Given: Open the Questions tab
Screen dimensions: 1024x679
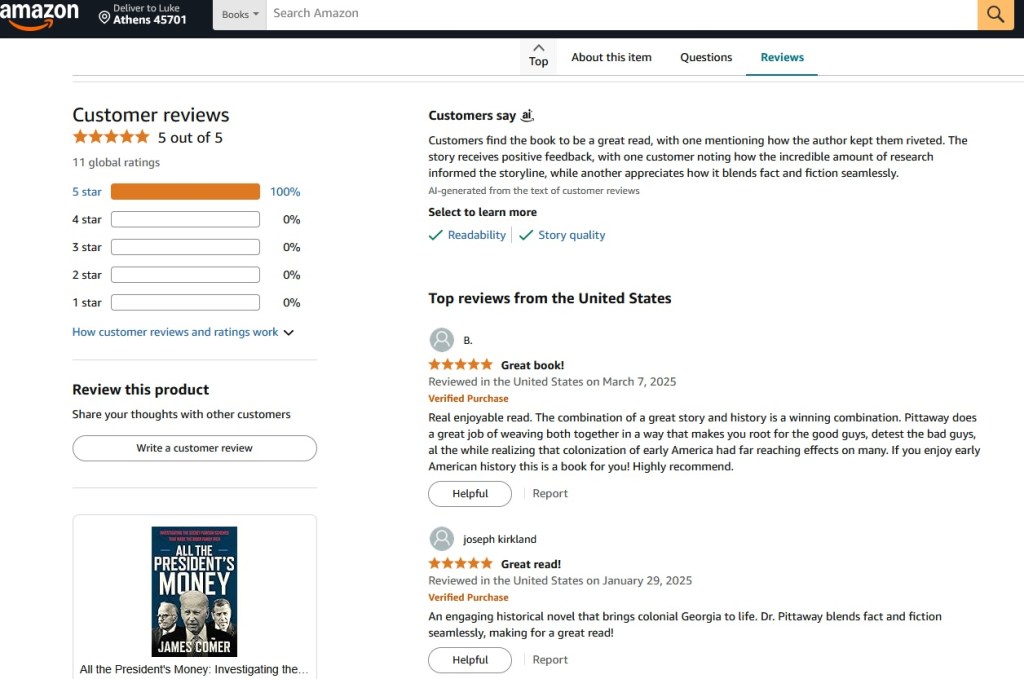Looking at the screenshot, I should pos(706,57).
